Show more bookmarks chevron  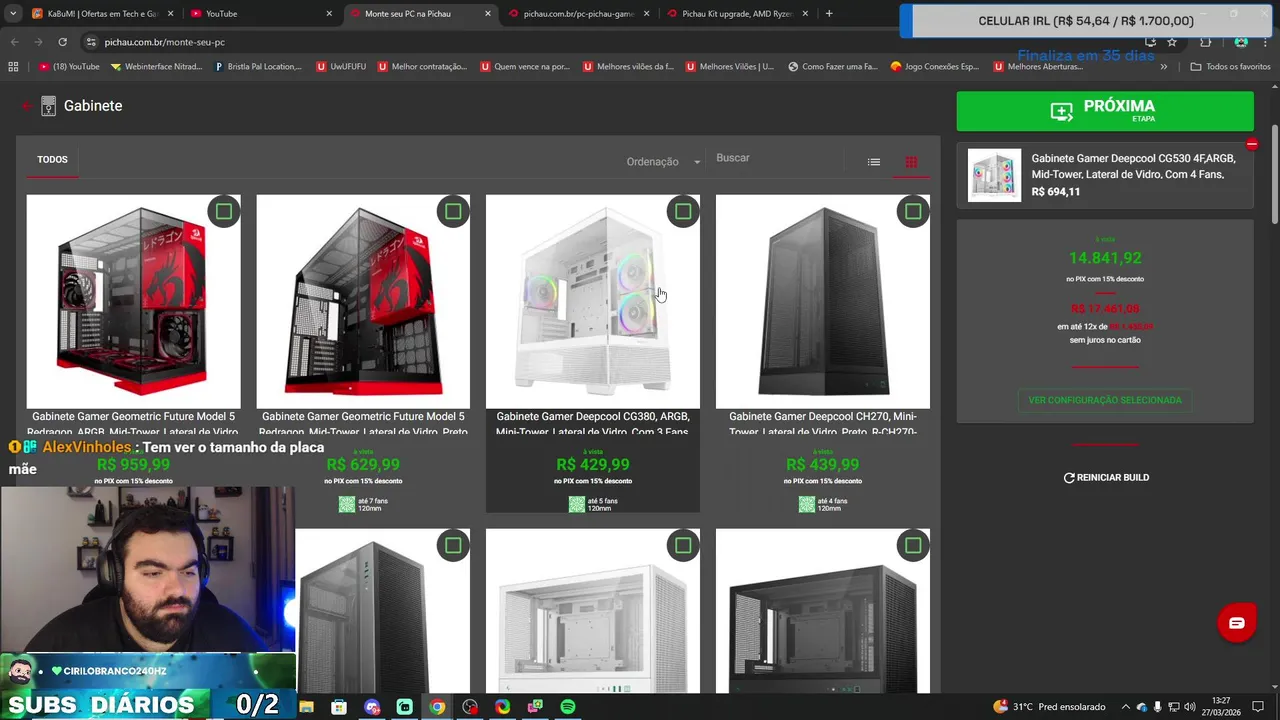(1163, 67)
